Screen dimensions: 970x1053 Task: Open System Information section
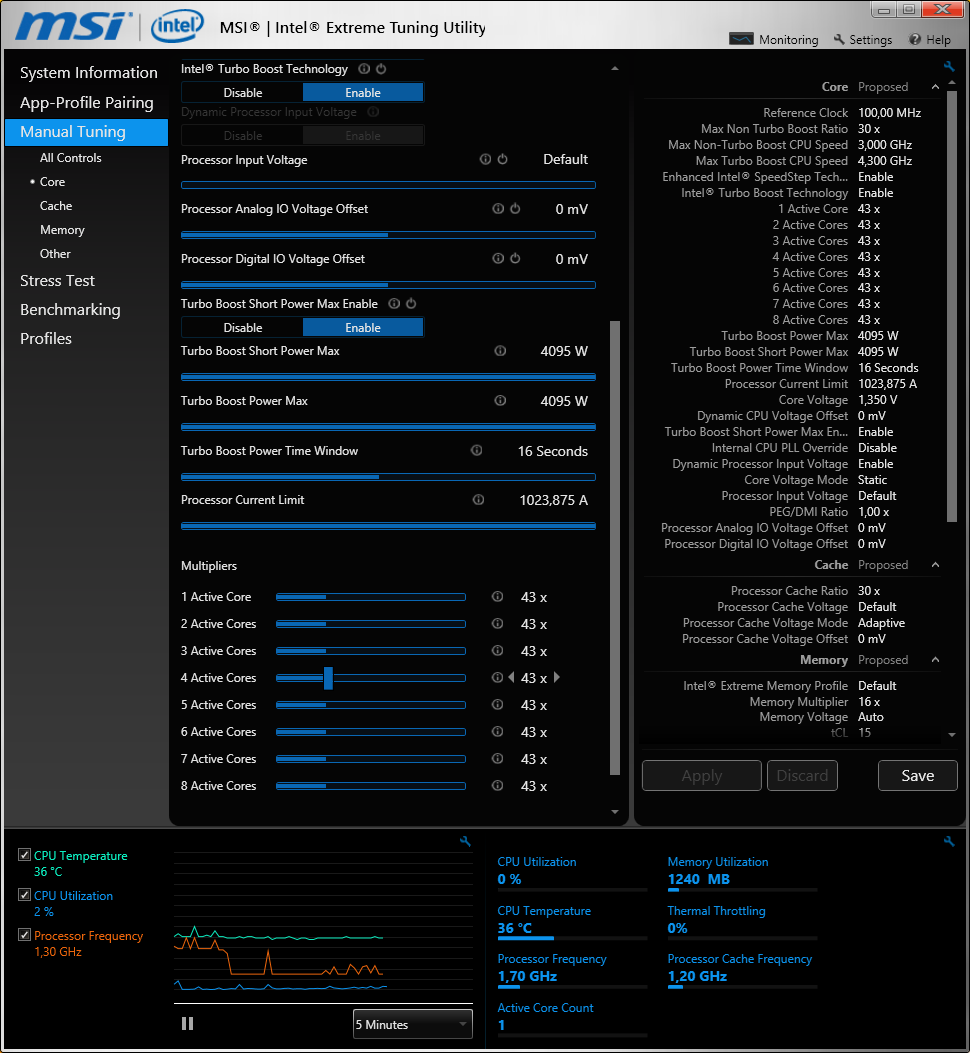pos(89,73)
